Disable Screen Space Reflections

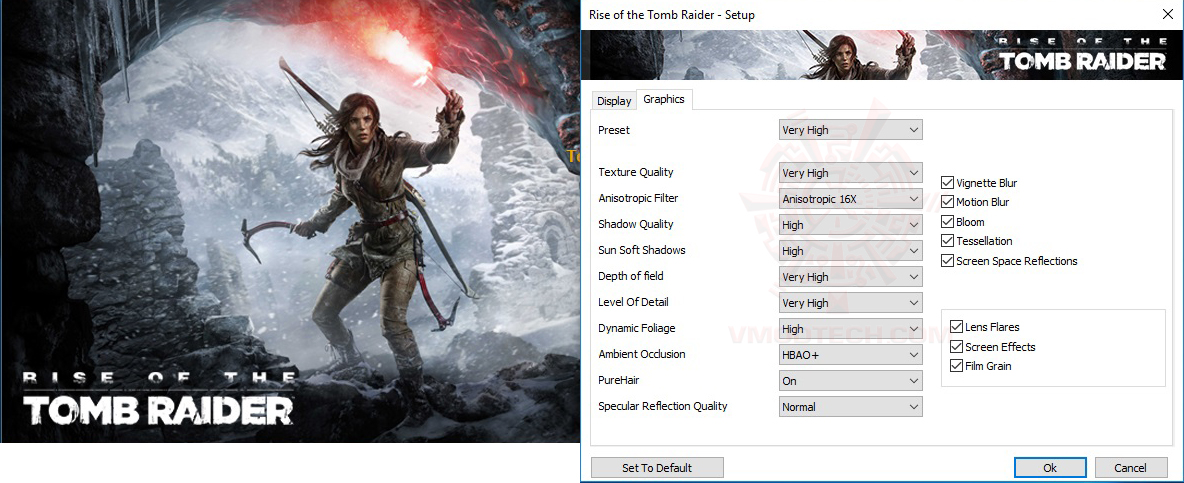[947, 261]
